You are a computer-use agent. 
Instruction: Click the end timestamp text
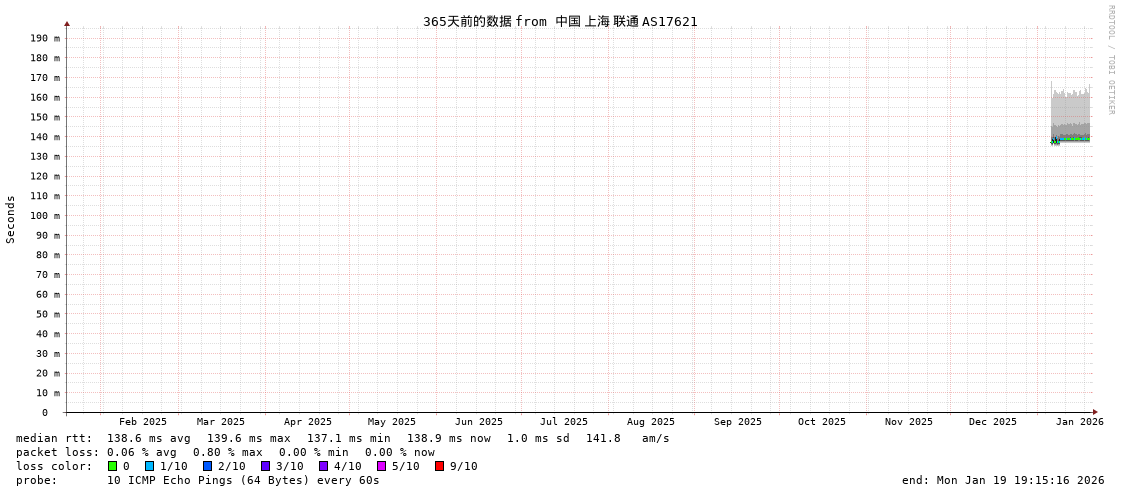click(1003, 480)
